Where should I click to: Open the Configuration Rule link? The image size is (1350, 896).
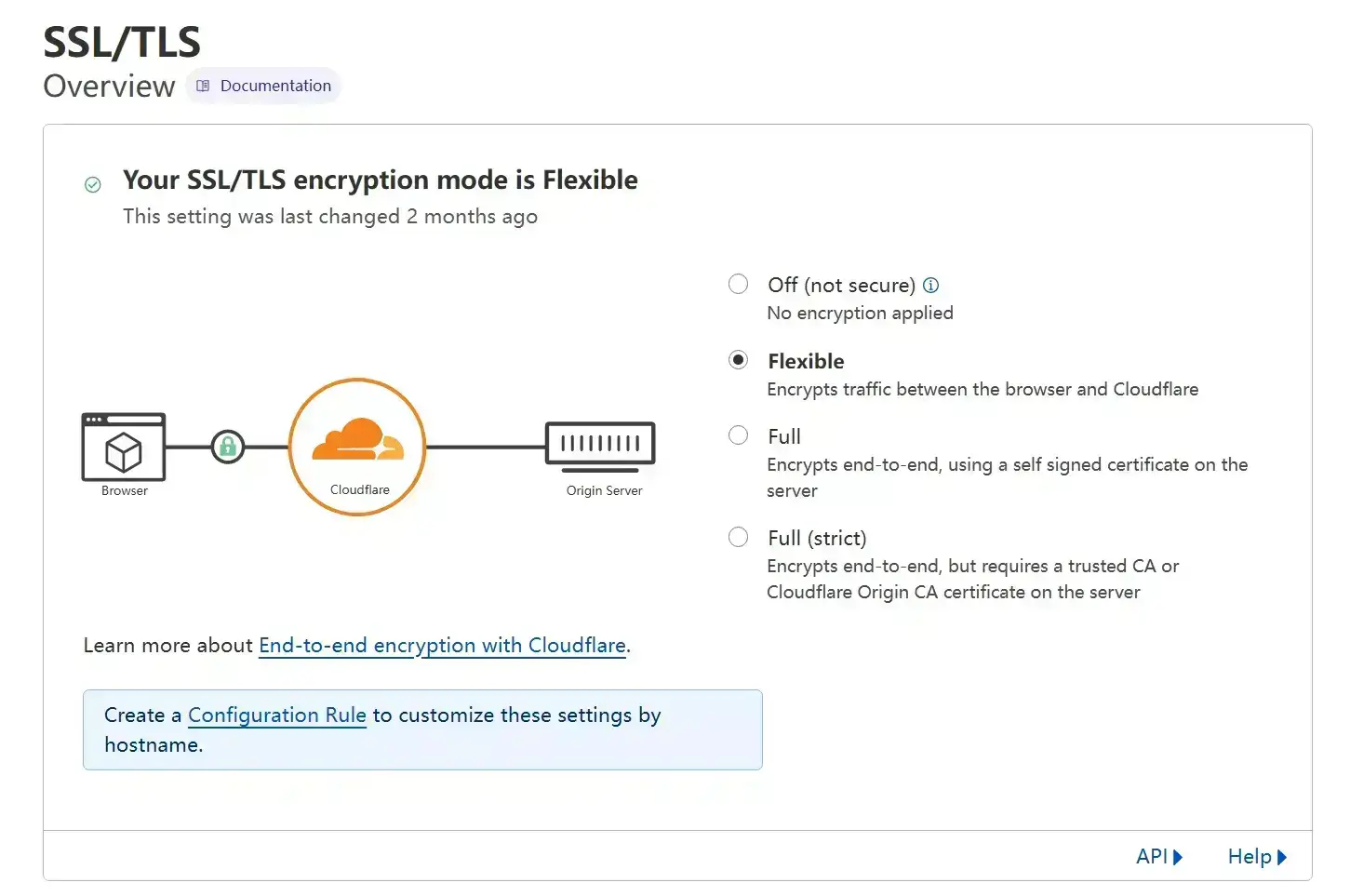tap(277, 715)
